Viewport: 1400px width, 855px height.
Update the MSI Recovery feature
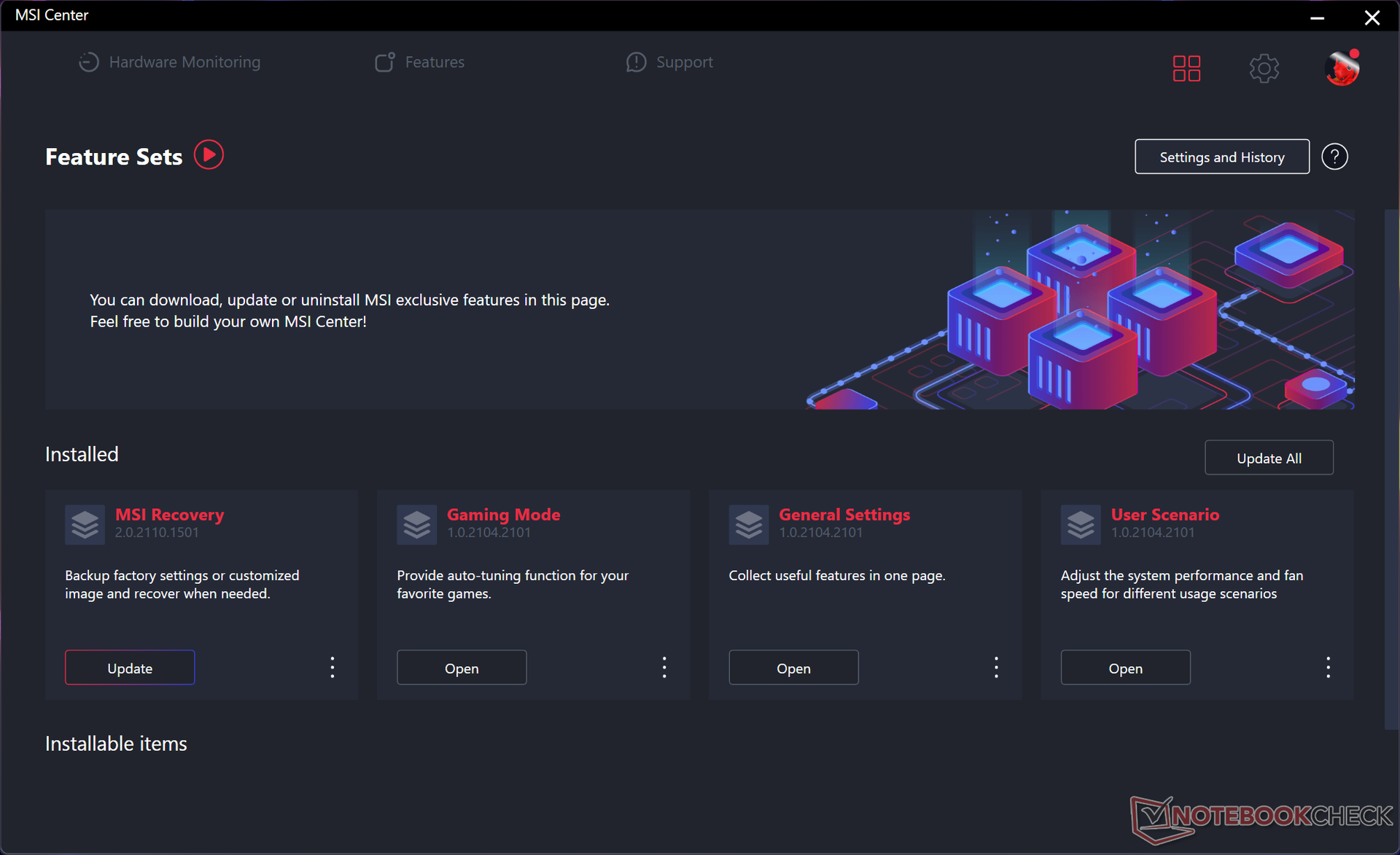click(130, 668)
